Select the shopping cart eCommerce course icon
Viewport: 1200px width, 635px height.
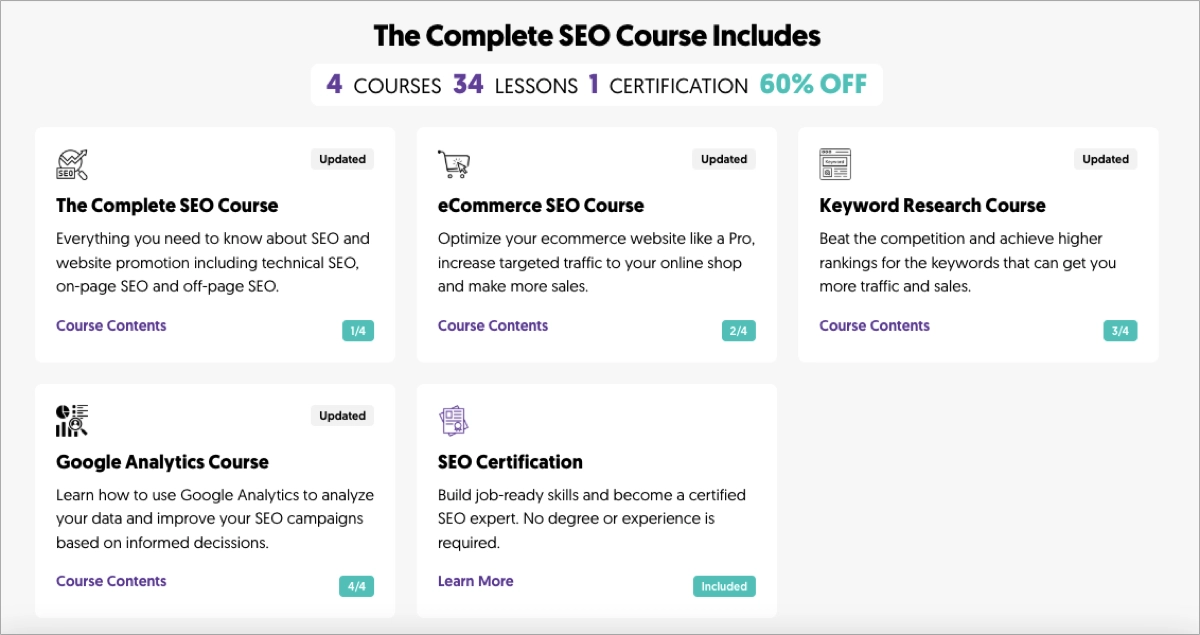[x=452, y=163]
